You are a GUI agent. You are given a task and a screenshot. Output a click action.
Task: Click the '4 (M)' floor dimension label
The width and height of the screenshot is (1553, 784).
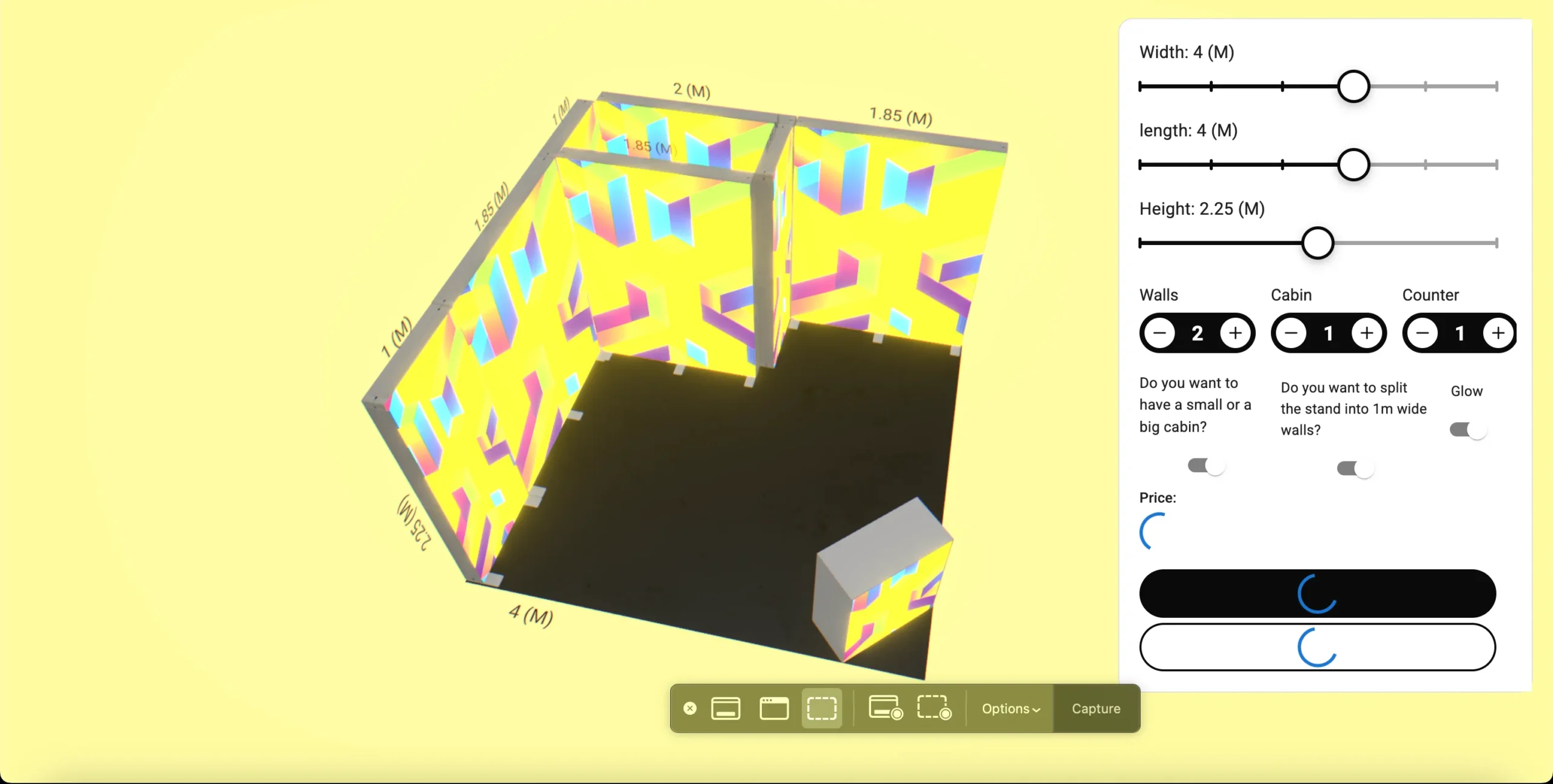coord(531,615)
